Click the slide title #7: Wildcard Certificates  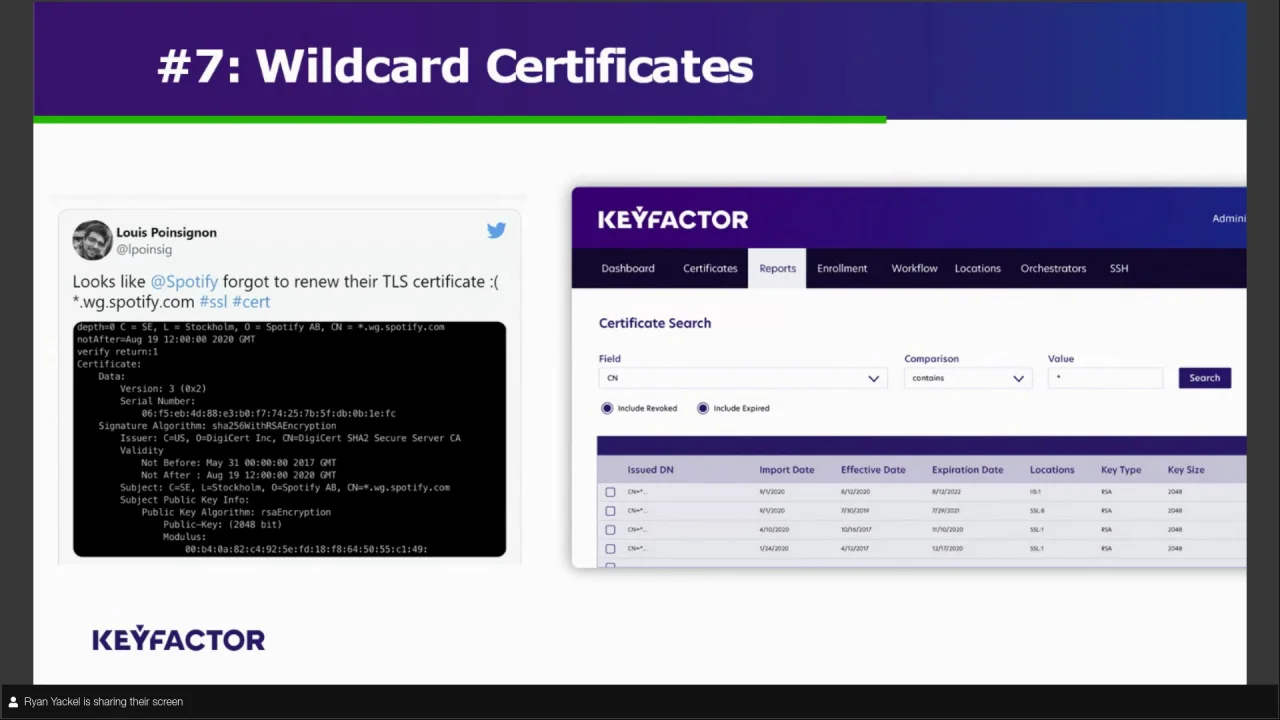click(x=455, y=66)
